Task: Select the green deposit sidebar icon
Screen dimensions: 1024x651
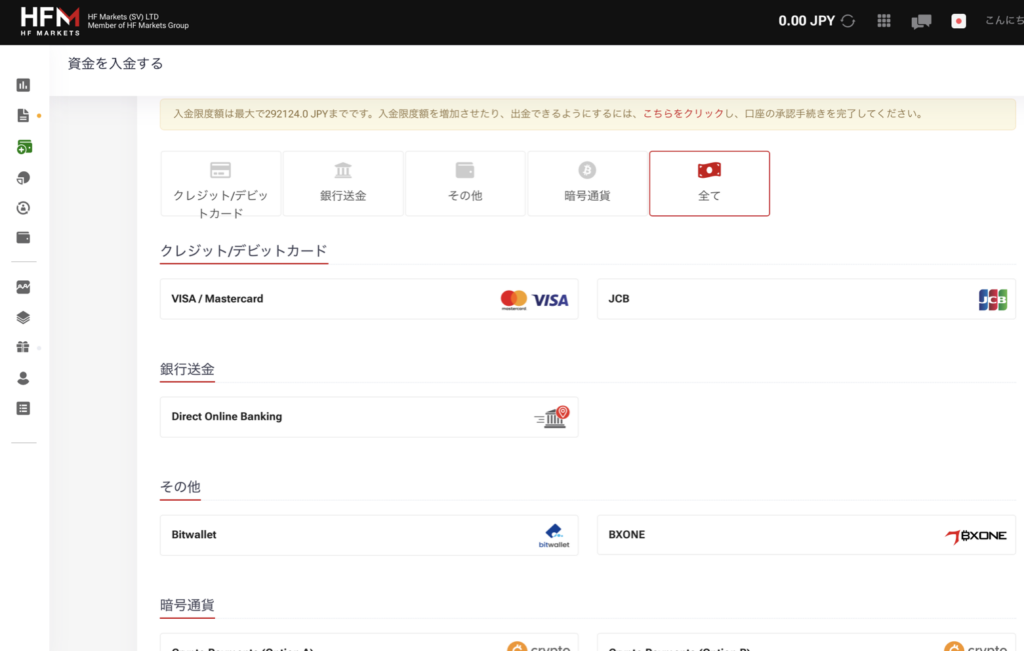Action: click(x=24, y=147)
